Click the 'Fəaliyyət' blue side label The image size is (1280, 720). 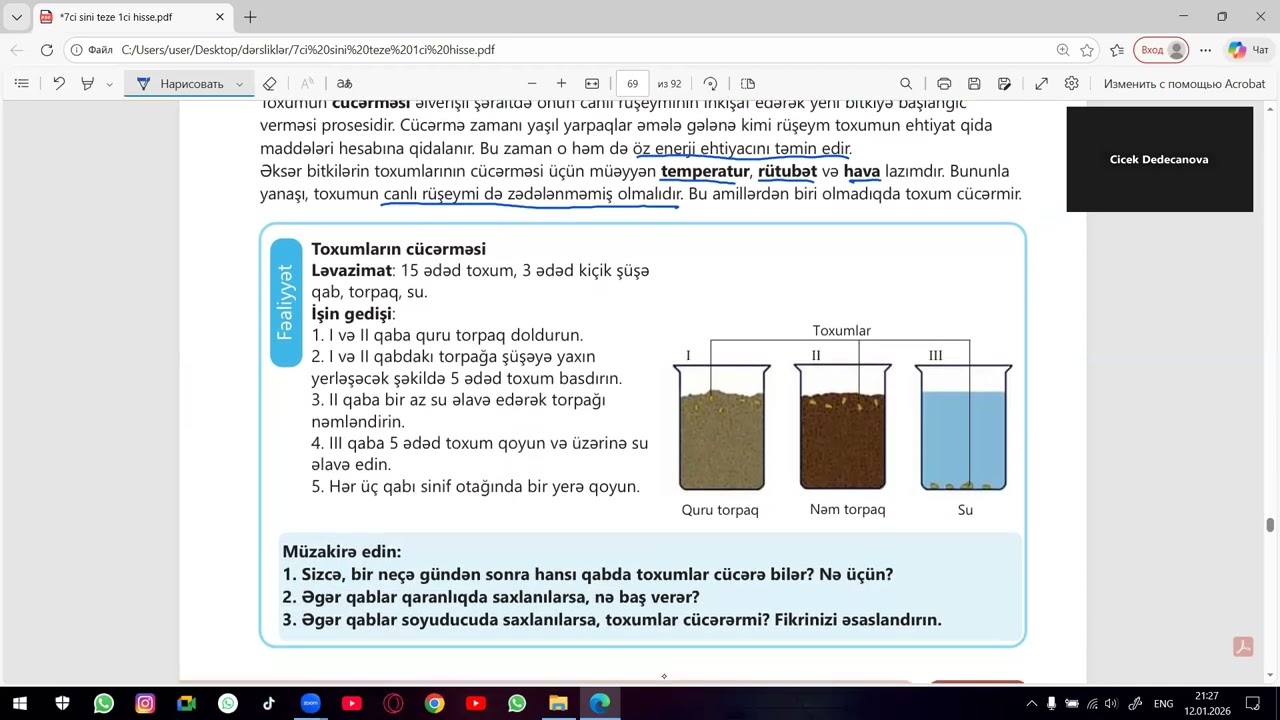coord(286,303)
